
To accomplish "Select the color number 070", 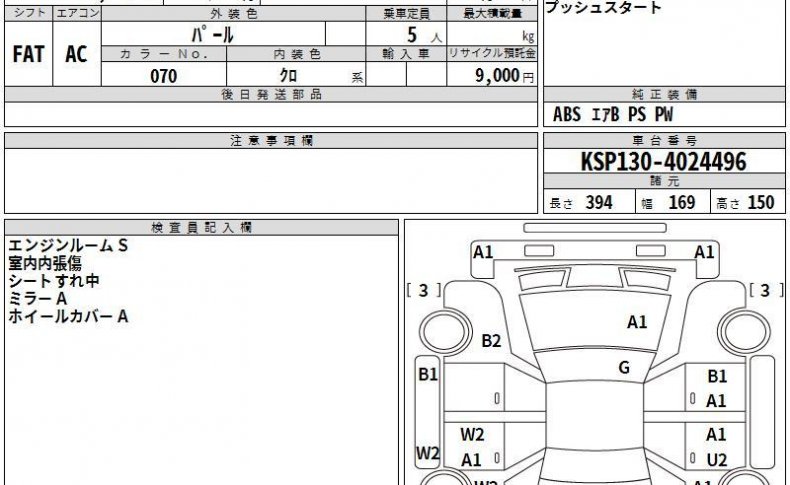I will (164, 76).
